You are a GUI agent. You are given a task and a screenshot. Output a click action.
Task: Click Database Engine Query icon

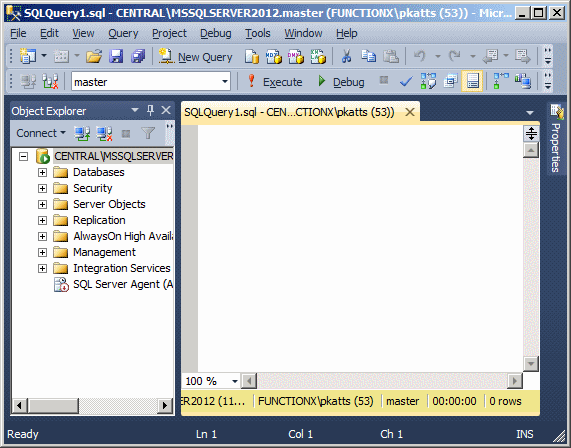(x=252, y=56)
